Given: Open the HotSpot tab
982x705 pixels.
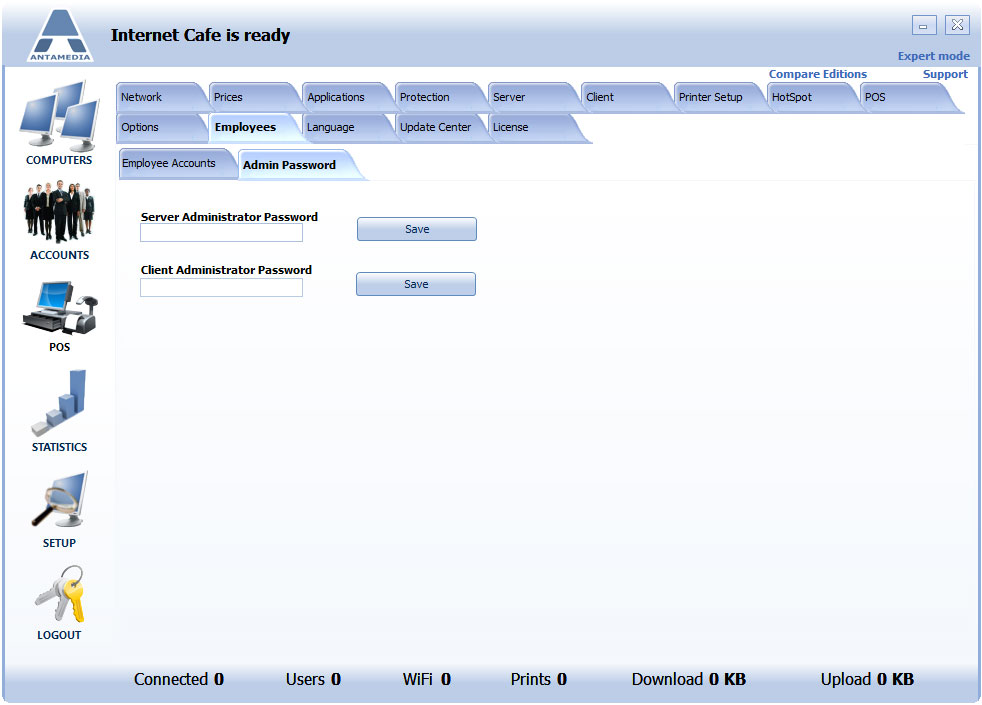Looking at the screenshot, I should (812, 97).
